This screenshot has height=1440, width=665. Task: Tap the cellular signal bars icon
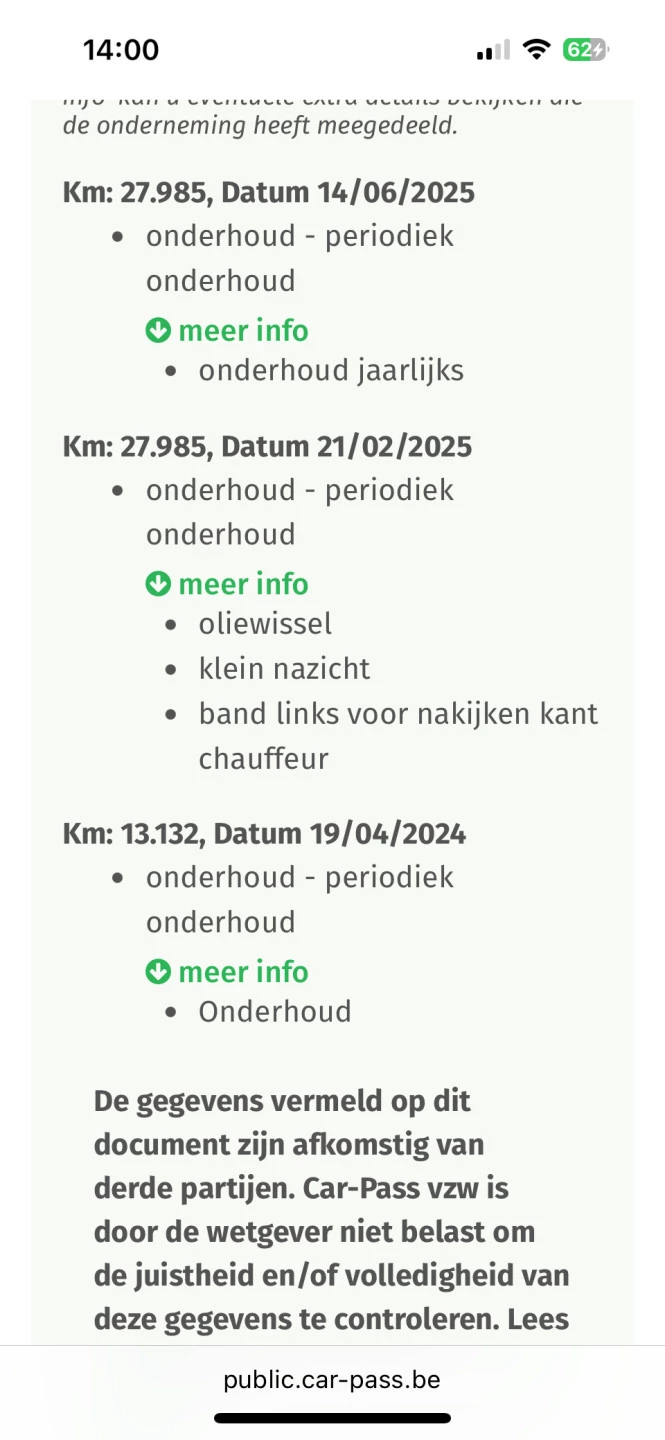click(493, 50)
